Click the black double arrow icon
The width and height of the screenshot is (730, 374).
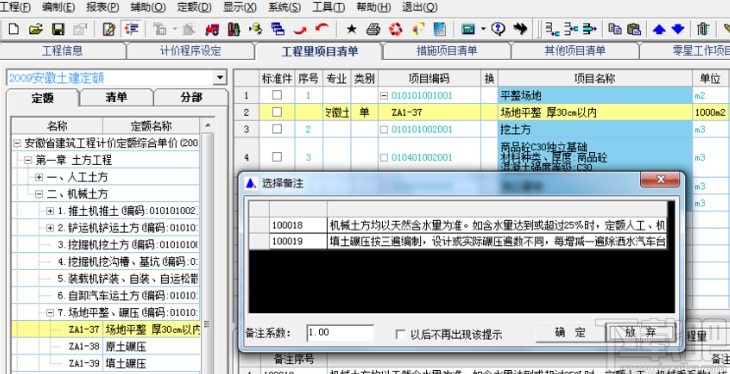[x=520, y=29]
